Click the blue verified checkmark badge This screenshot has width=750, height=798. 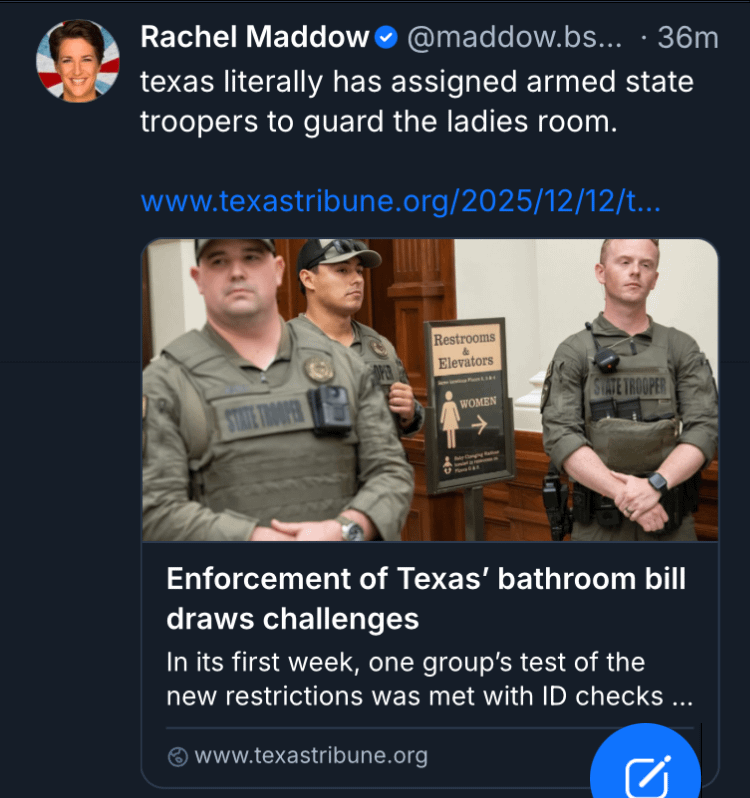(x=386, y=38)
